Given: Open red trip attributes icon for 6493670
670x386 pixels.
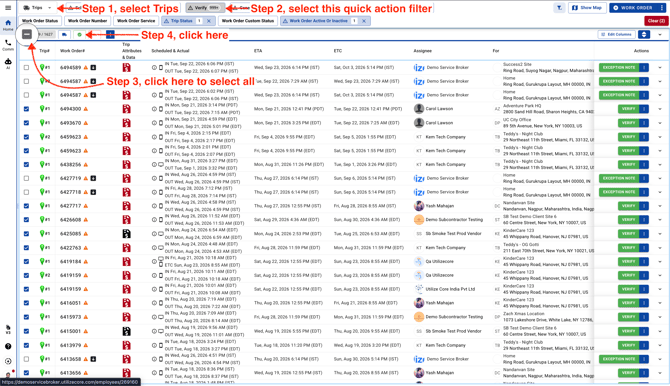Looking at the screenshot, I should coord(126,123).
